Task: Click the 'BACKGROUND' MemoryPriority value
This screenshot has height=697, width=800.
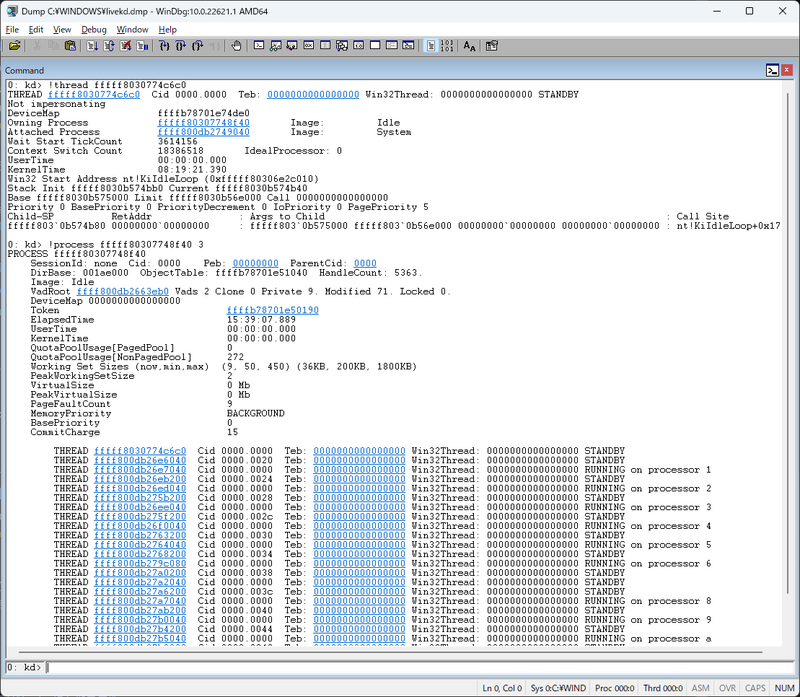Action: point(256,413)
